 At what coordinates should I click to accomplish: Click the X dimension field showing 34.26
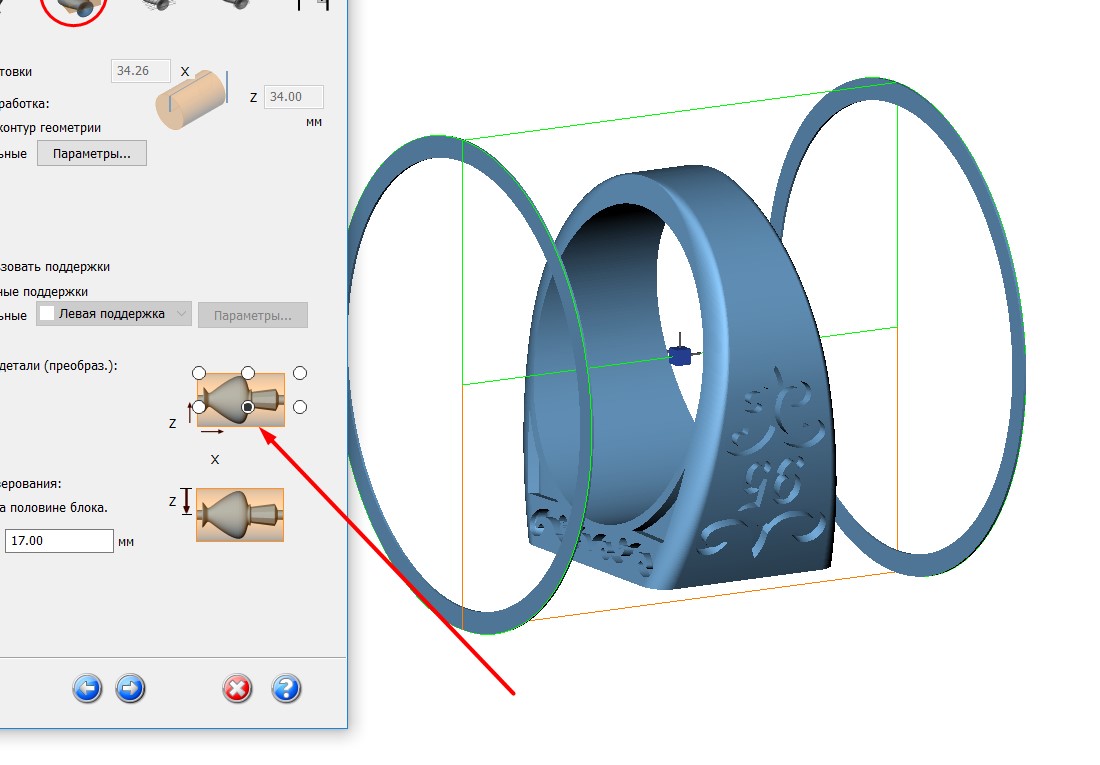(140, 71)
